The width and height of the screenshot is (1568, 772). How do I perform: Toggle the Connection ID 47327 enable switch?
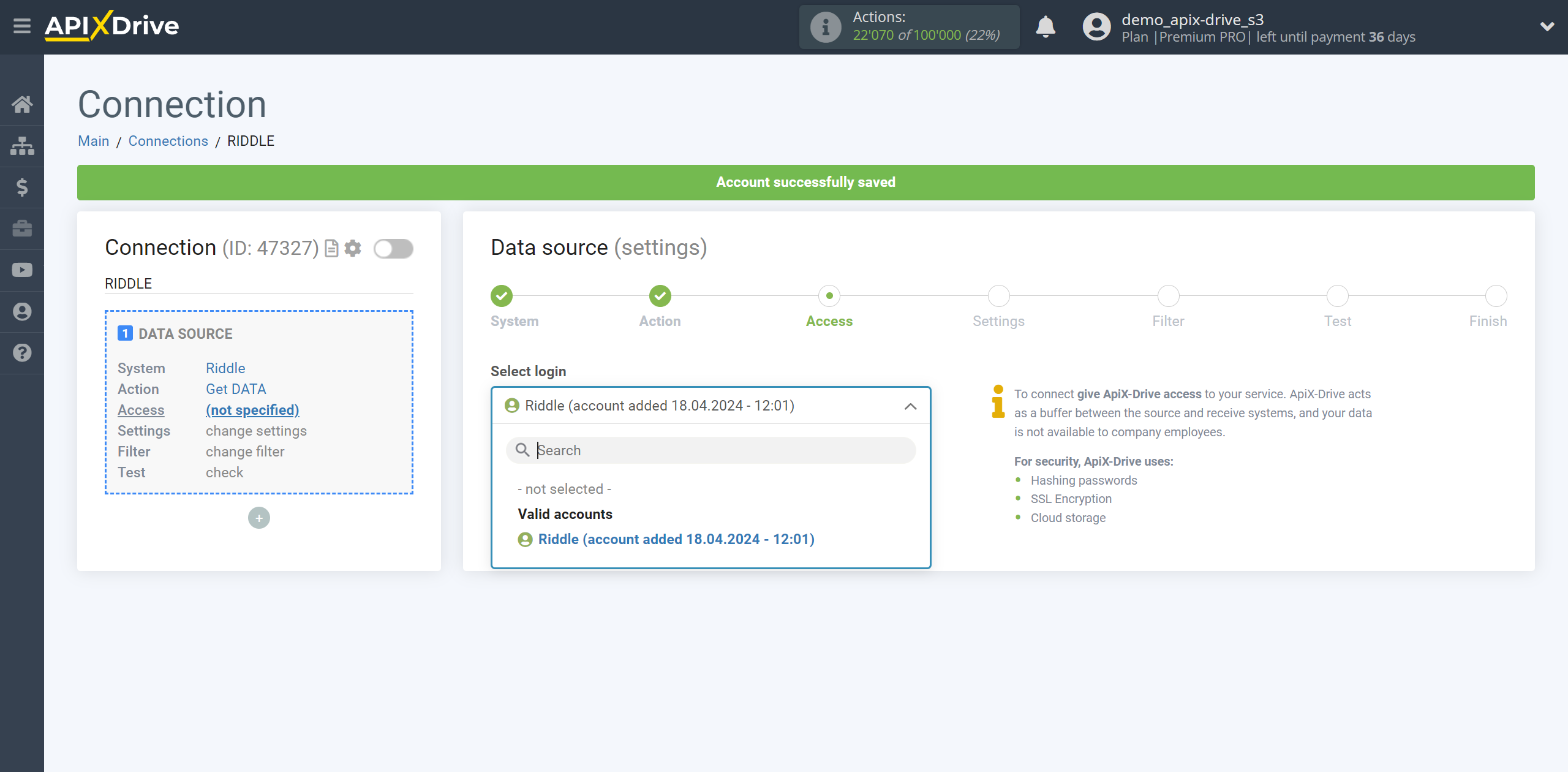tap(394, 248)
